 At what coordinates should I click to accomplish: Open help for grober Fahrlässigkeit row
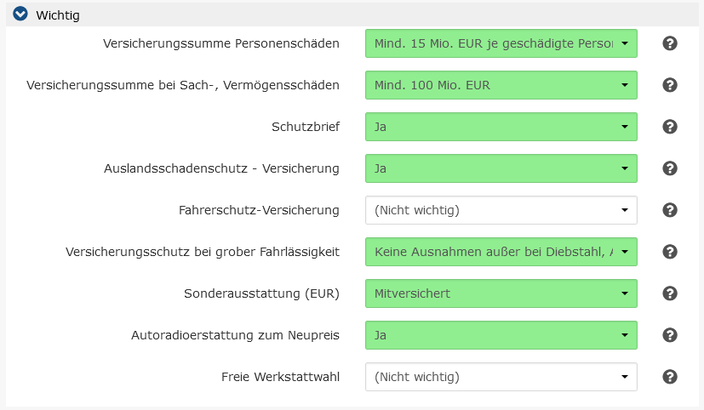670,252
